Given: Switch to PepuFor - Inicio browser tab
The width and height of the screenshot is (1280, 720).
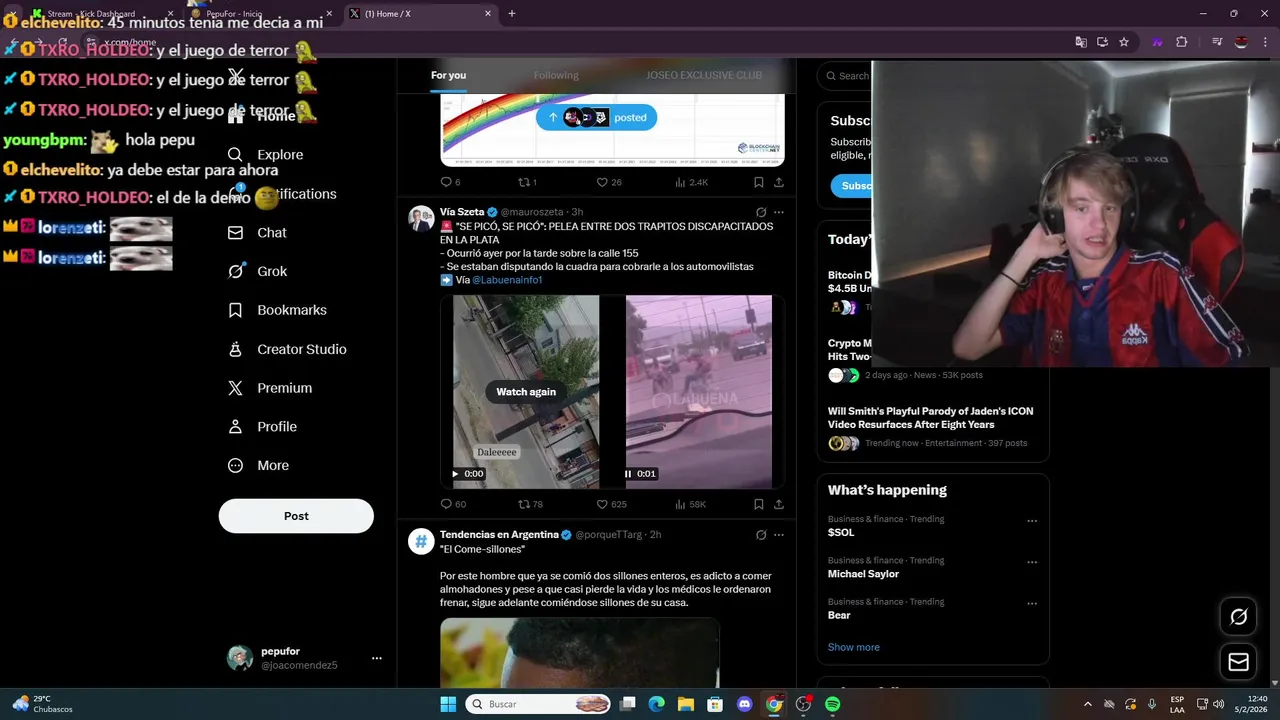Looking at the screenshot, I should 260,13.
